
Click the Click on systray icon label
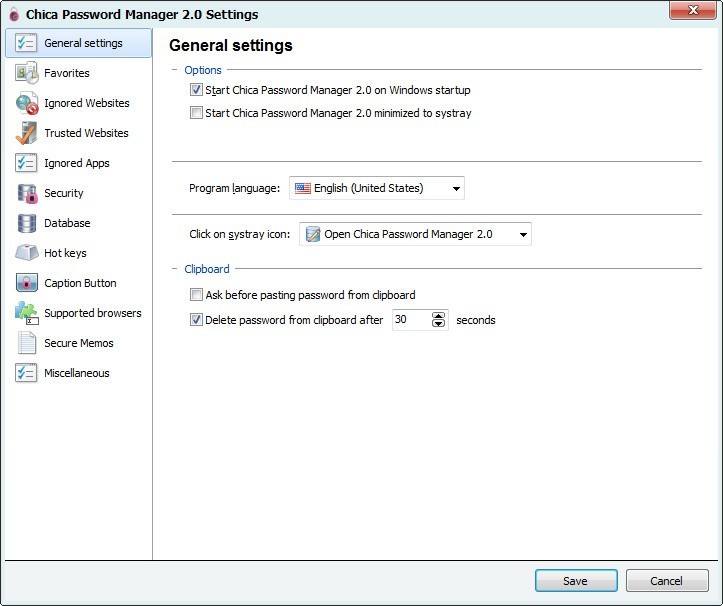(240, 234)
